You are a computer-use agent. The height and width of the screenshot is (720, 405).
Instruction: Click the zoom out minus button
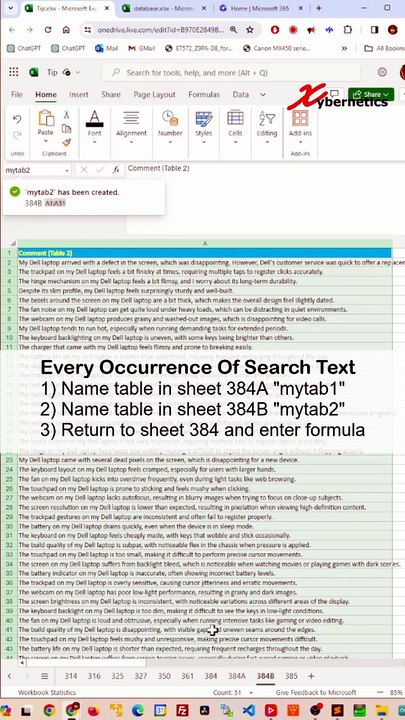pyautogui.click(x=380, y=692)
